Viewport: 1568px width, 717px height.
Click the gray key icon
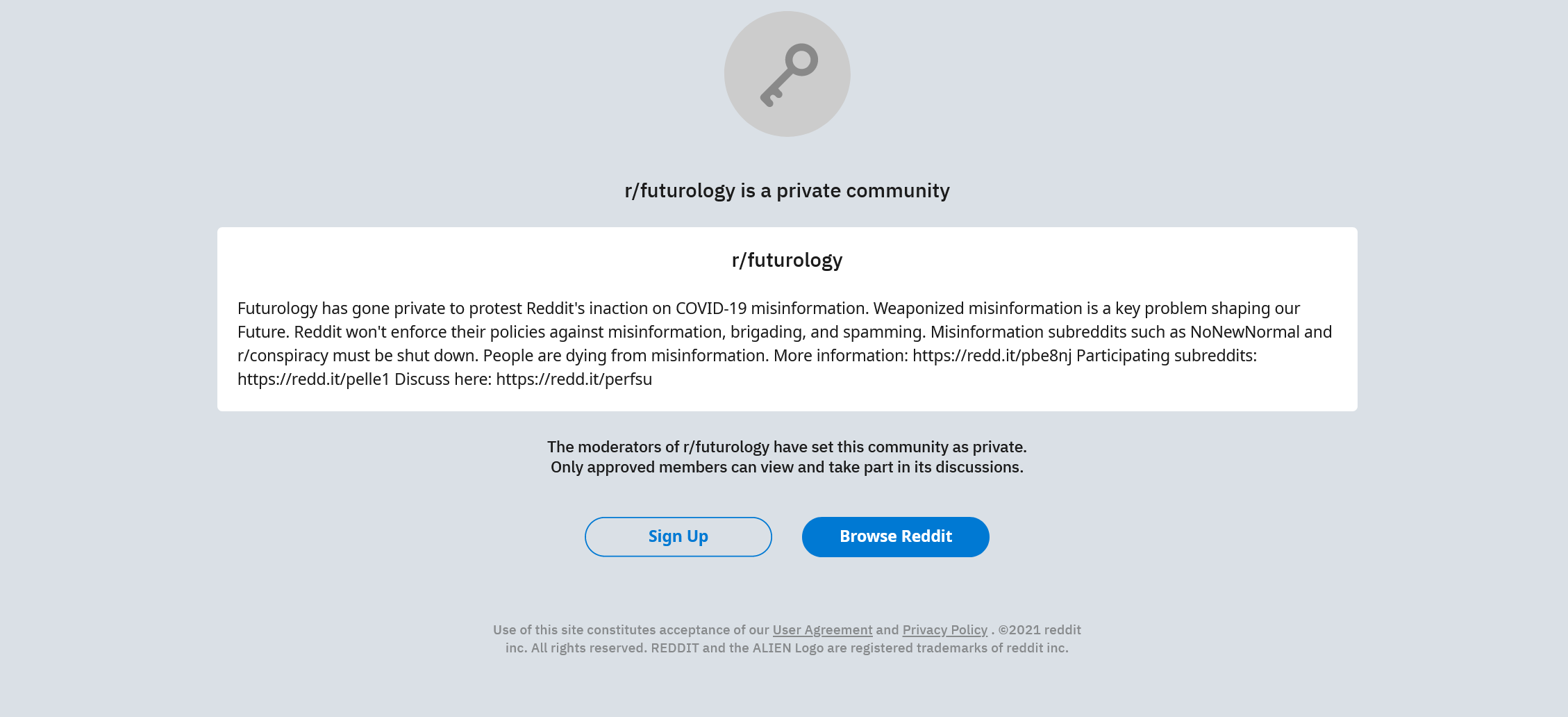pos(787,74)
